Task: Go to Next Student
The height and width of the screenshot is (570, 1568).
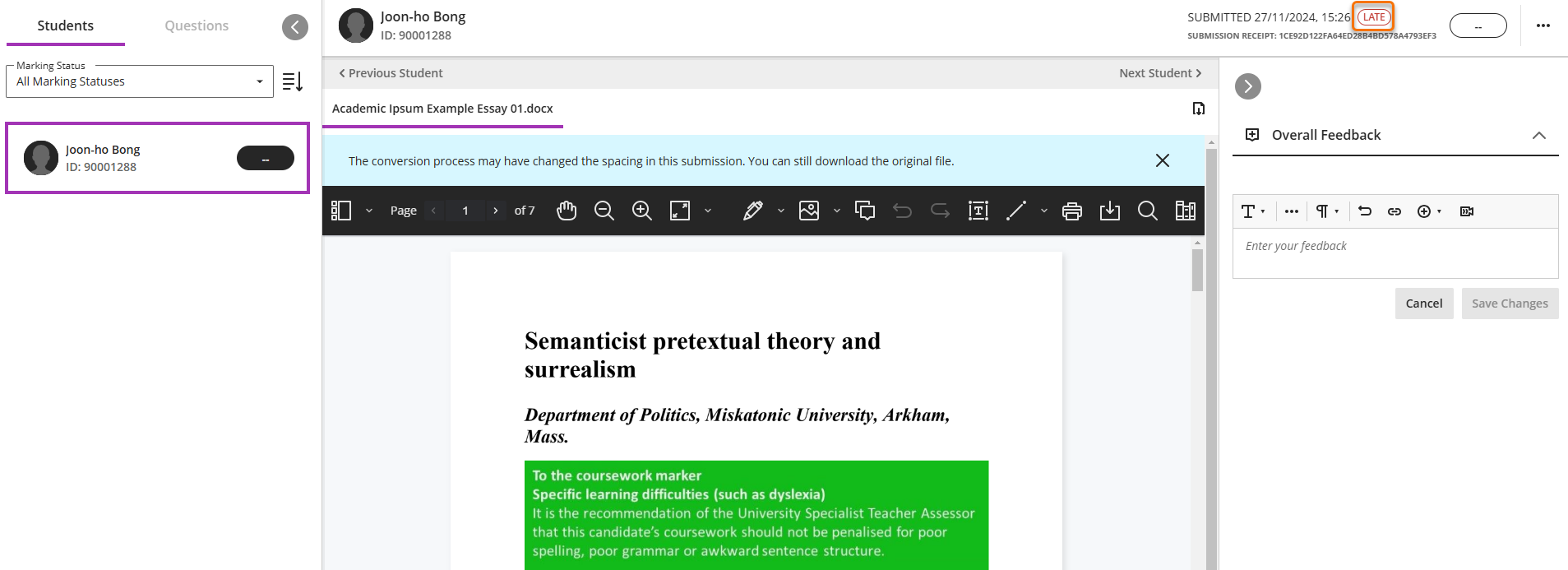Action: [1159, 73]
